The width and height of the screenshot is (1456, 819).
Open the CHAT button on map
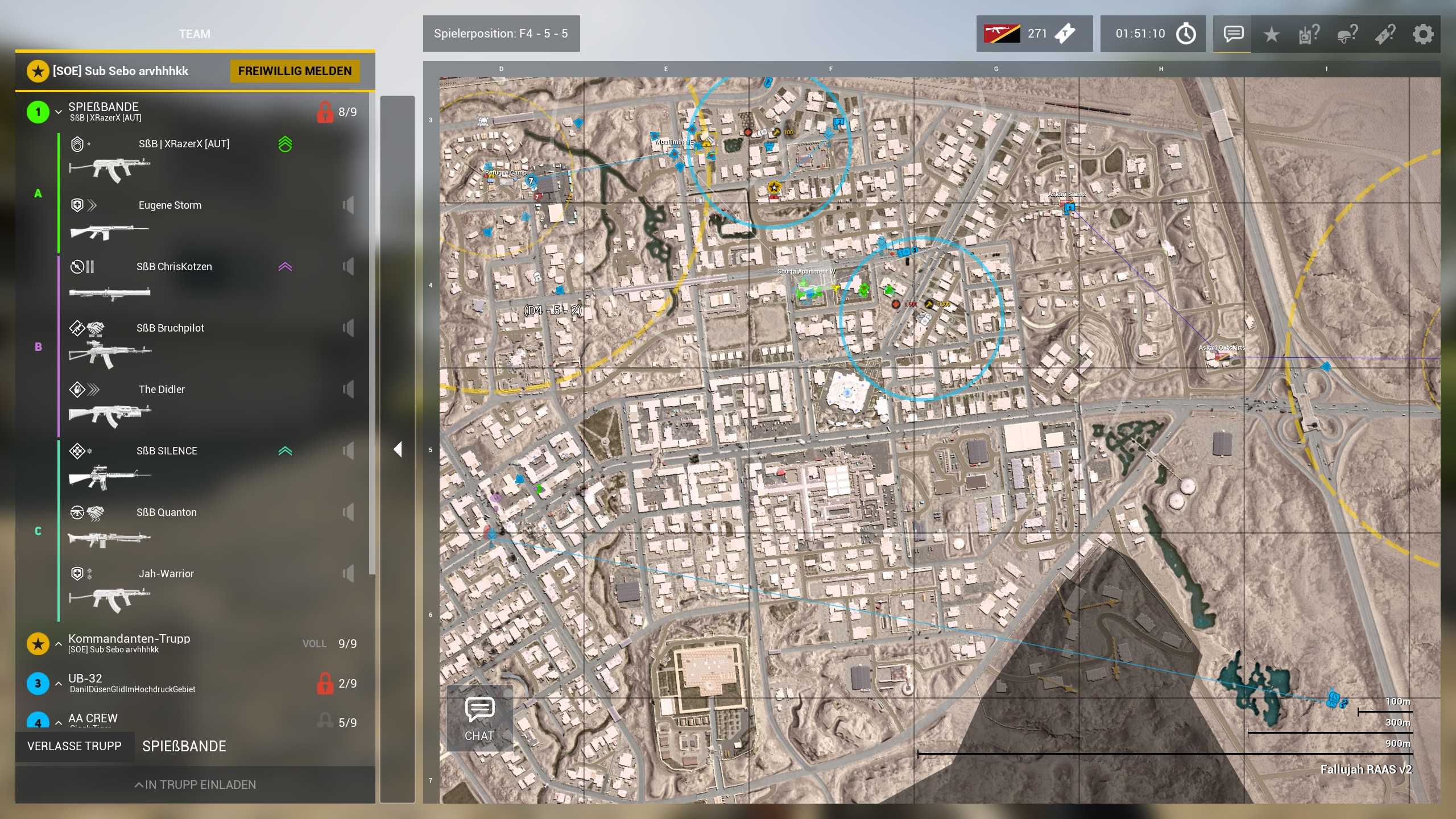[x=479, y=719]
